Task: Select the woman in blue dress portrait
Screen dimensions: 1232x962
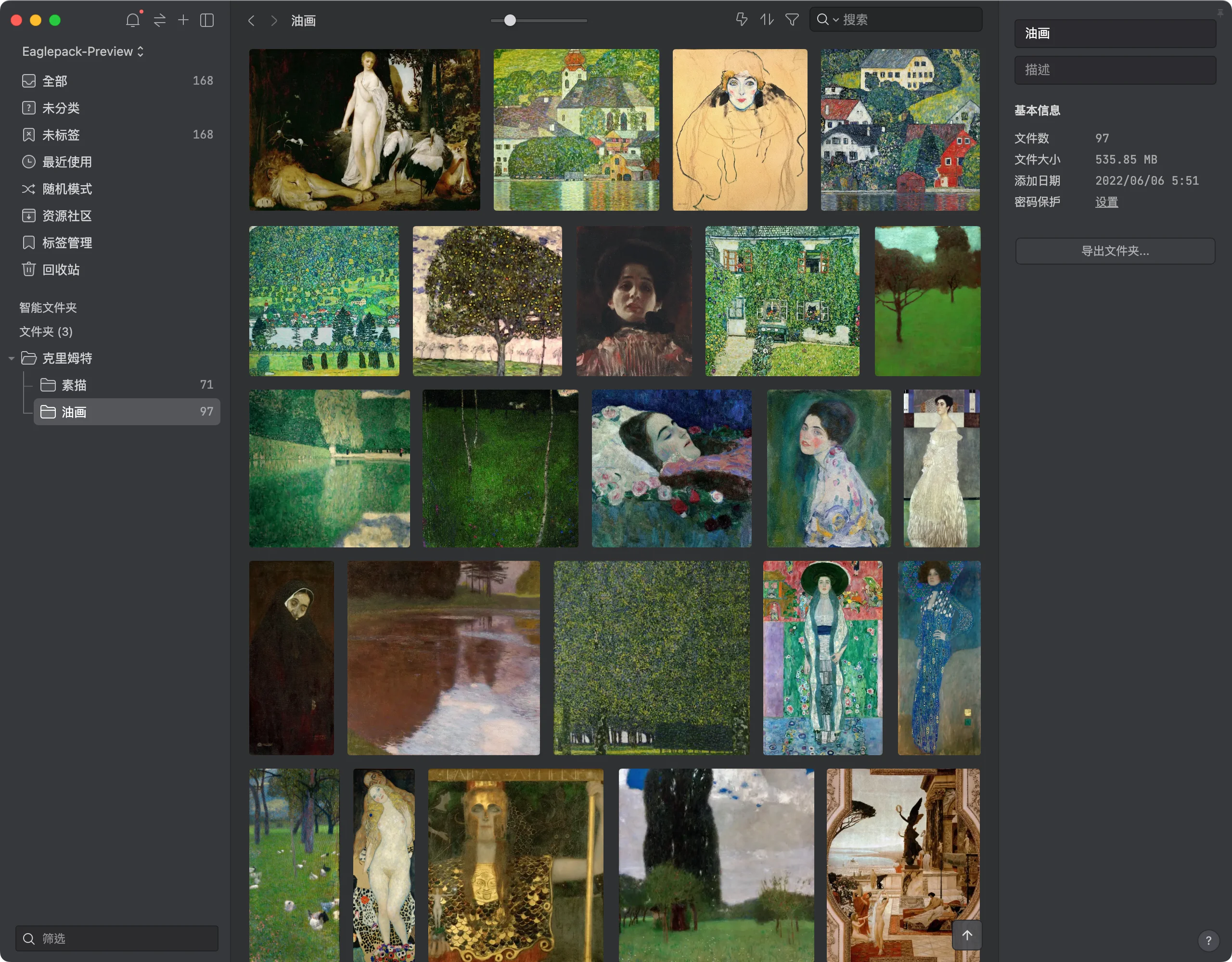Action: coord(938,658)
